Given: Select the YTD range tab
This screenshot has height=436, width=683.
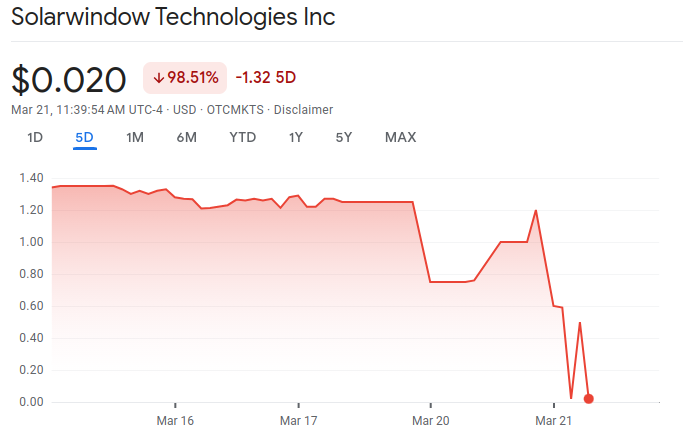Looking at the screenshot, I should [242, 137].
